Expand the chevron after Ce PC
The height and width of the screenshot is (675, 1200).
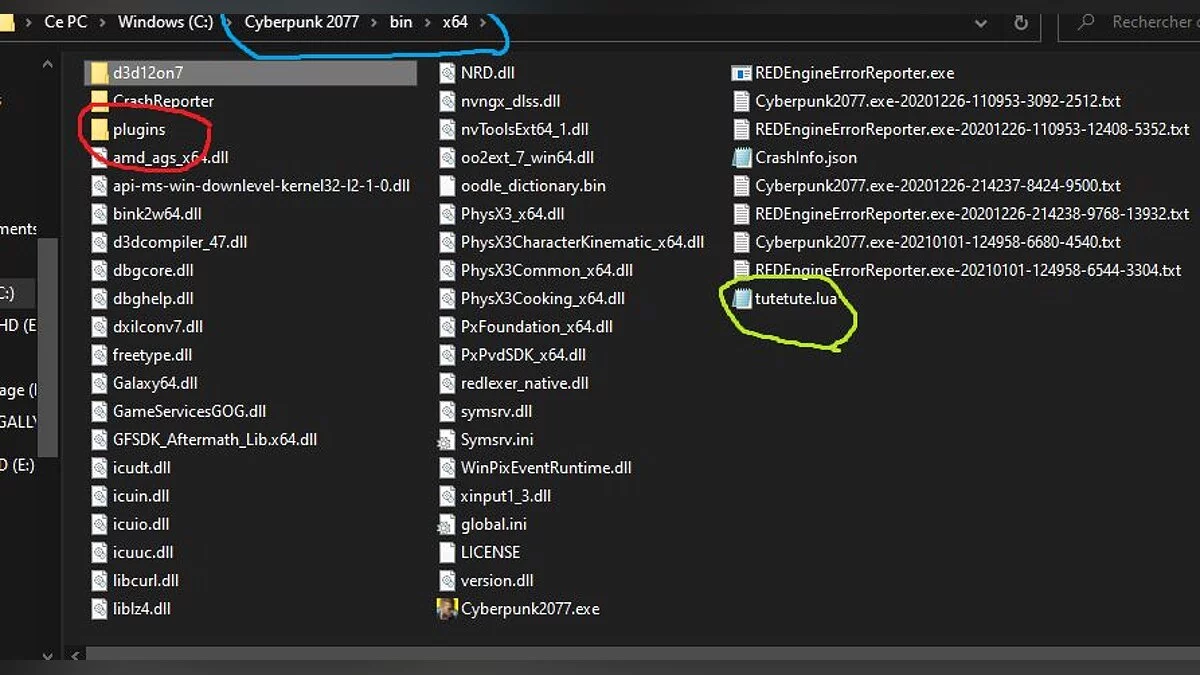(103, 22)
